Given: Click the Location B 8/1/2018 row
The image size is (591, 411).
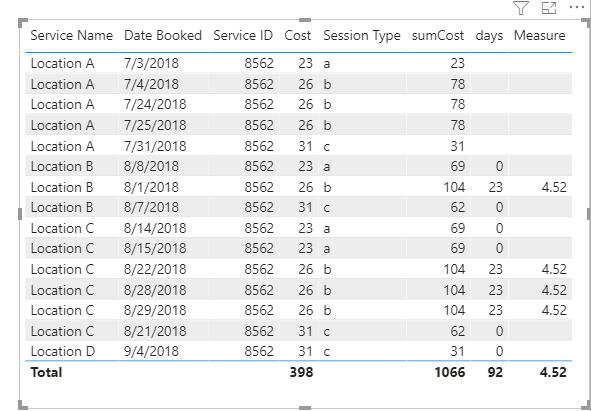Looking at the screenshot, I should 299,187.
